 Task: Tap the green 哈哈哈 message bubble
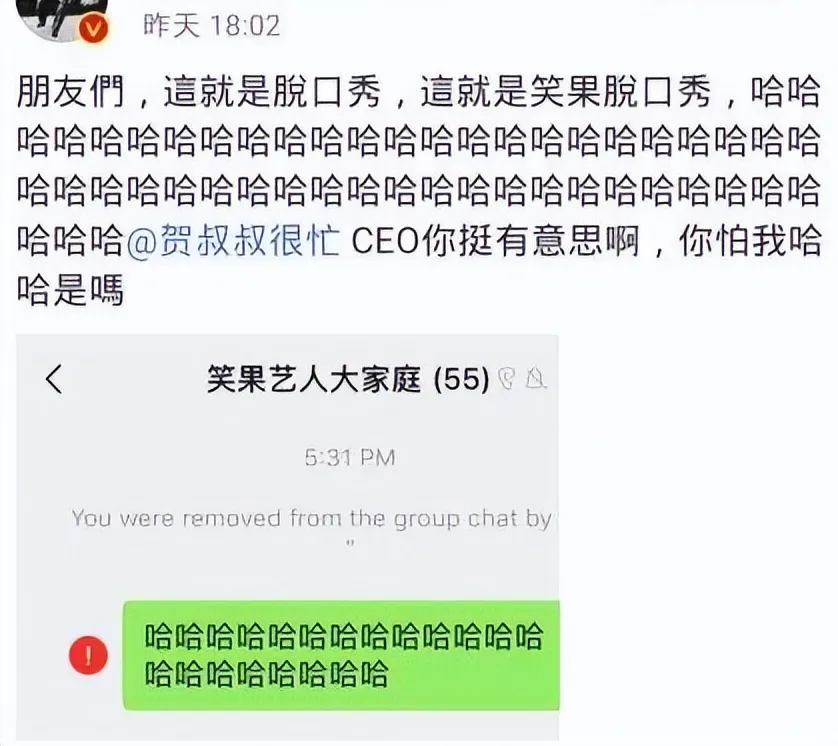[x=342, y=655]
